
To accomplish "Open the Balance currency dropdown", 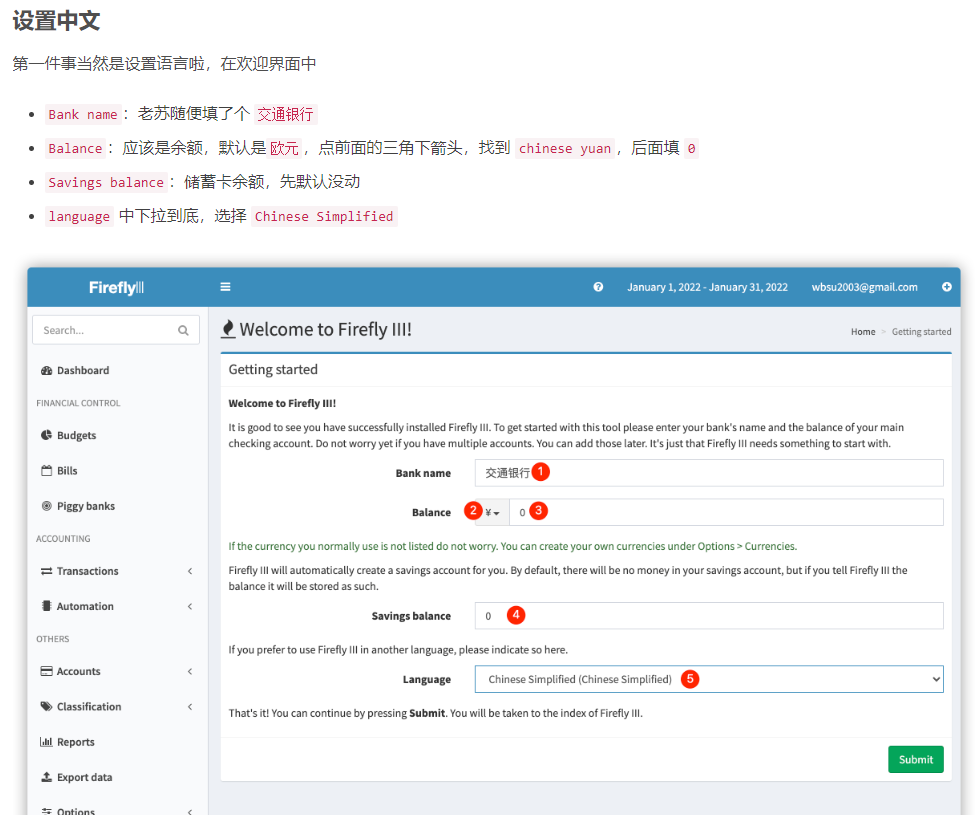I will click(492, 512).
